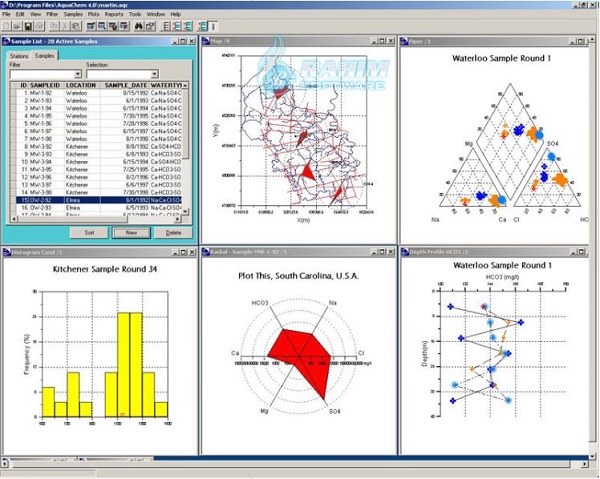This screenshot has height=479, width=600.
Task: Click the sample window icon with red X
Action: [124, 26]
